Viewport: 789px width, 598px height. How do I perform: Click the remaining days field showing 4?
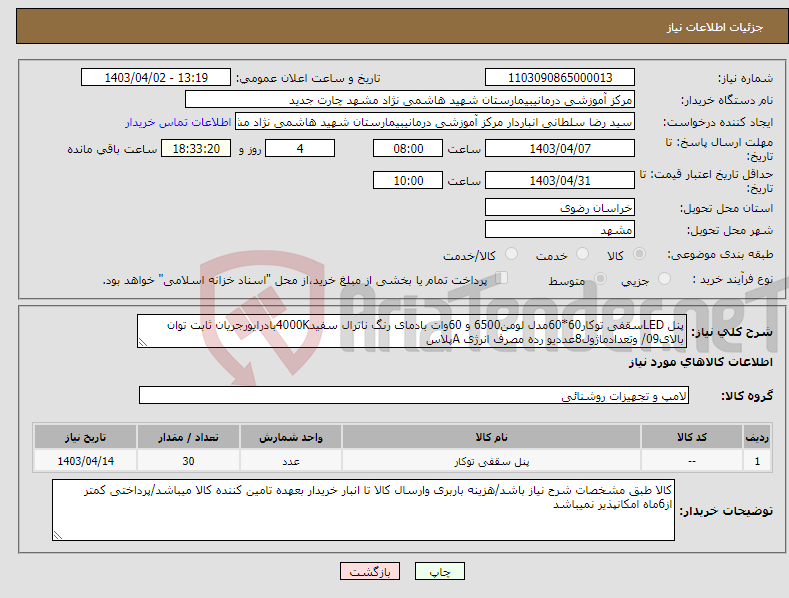click(x=300, y=148)
